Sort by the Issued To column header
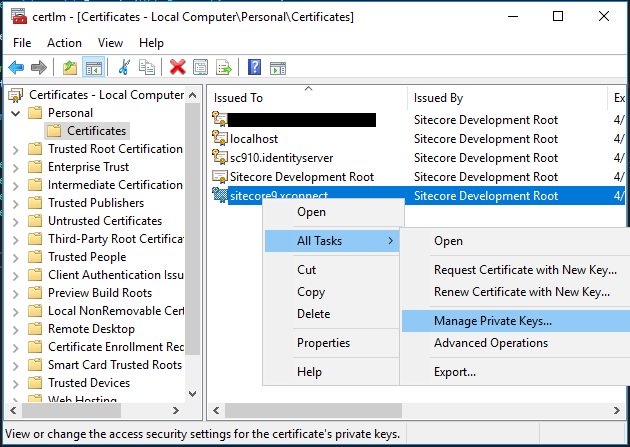This screenshot has height=447, width=630. (x=308, y=98)
